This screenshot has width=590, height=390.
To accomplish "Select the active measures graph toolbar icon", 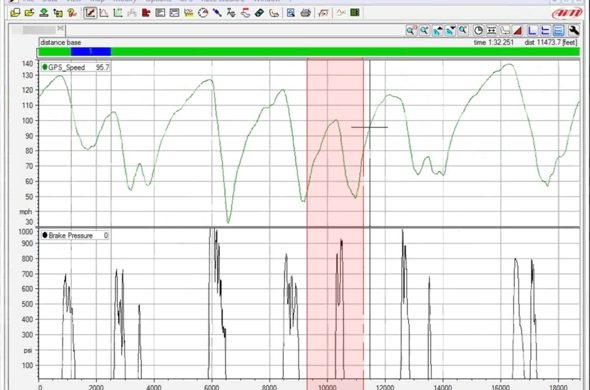I will click(90, 13).
